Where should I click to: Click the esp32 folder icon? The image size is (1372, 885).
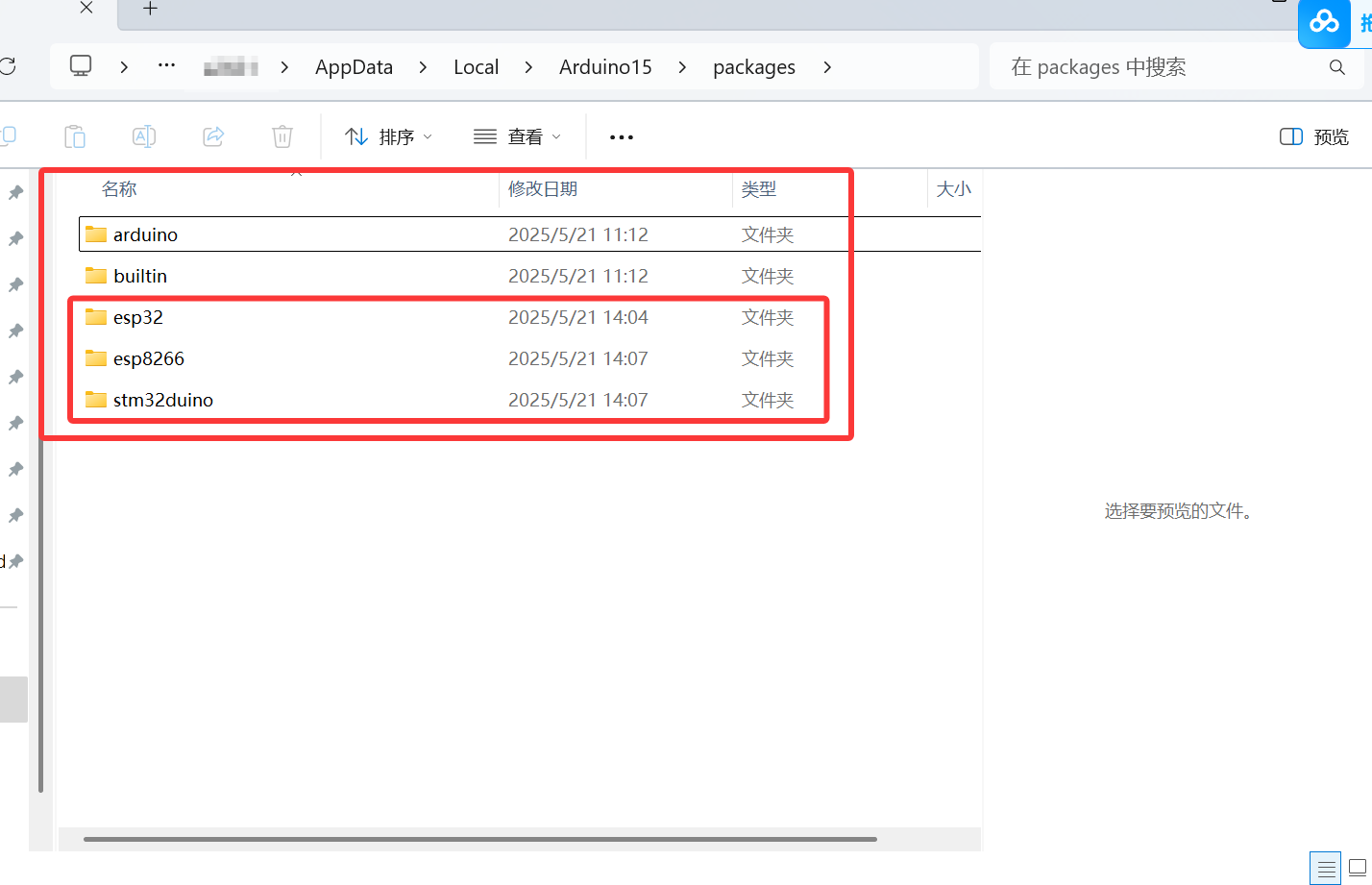pyautogui.click(x=96, y=316)
